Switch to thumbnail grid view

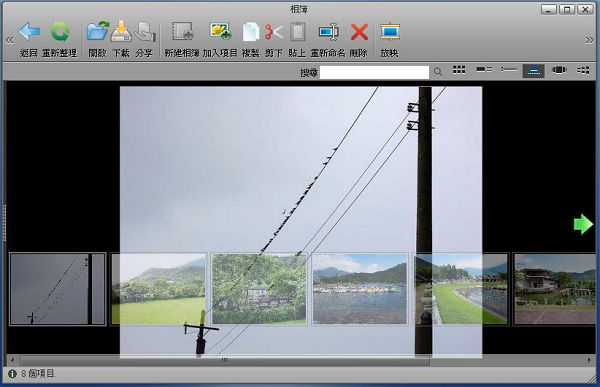coord(459,70)
